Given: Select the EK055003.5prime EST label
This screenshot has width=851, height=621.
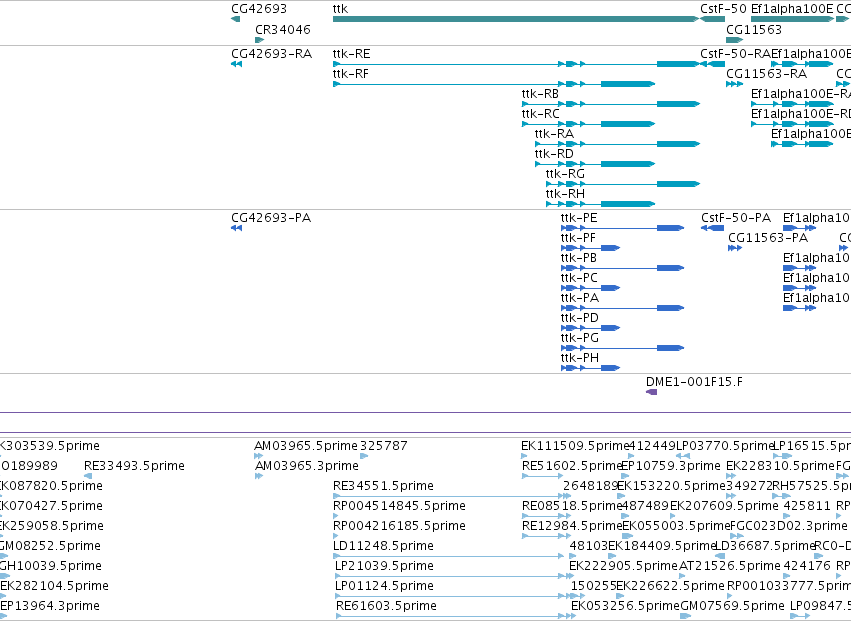Looking at the screenshot, I should pyautogui.click(x=676, y=526).
